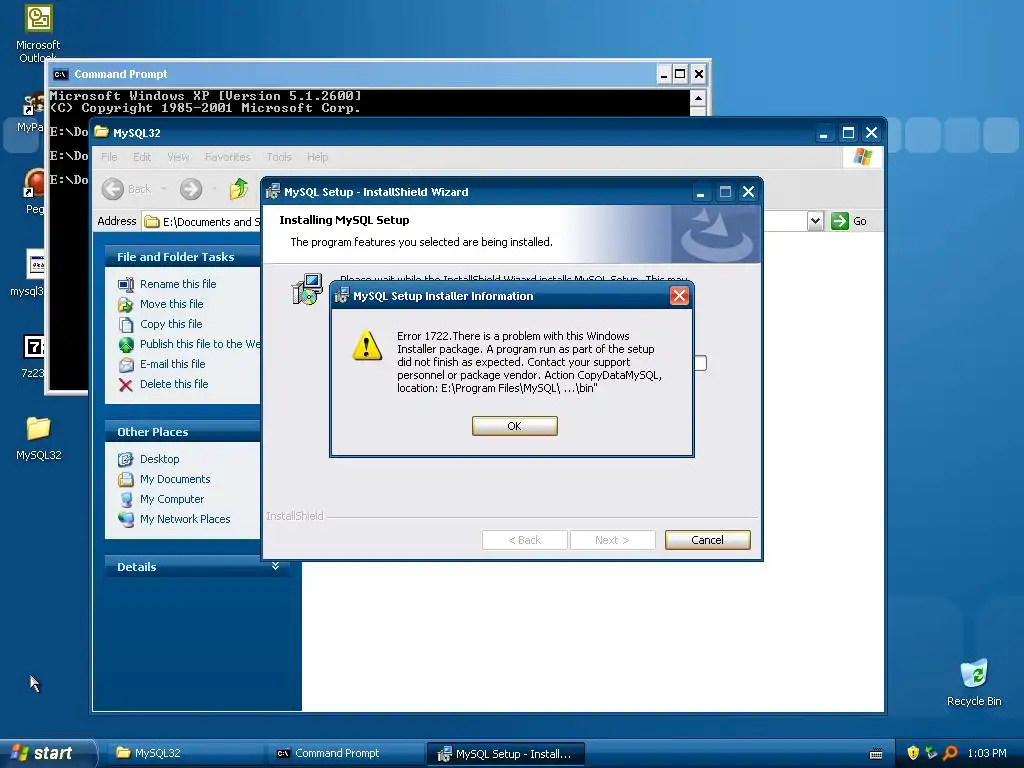Open the Help menu in MySQL32 window

click(317, 157)
